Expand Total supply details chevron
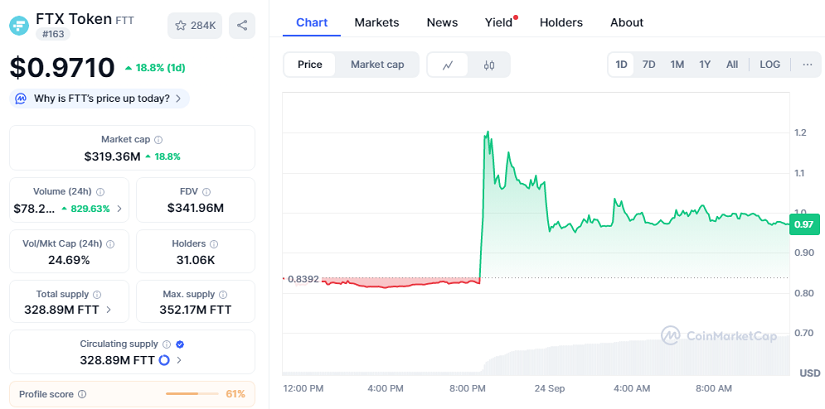The width and height of the screenshot is (825, 409). tap(109, 310)
